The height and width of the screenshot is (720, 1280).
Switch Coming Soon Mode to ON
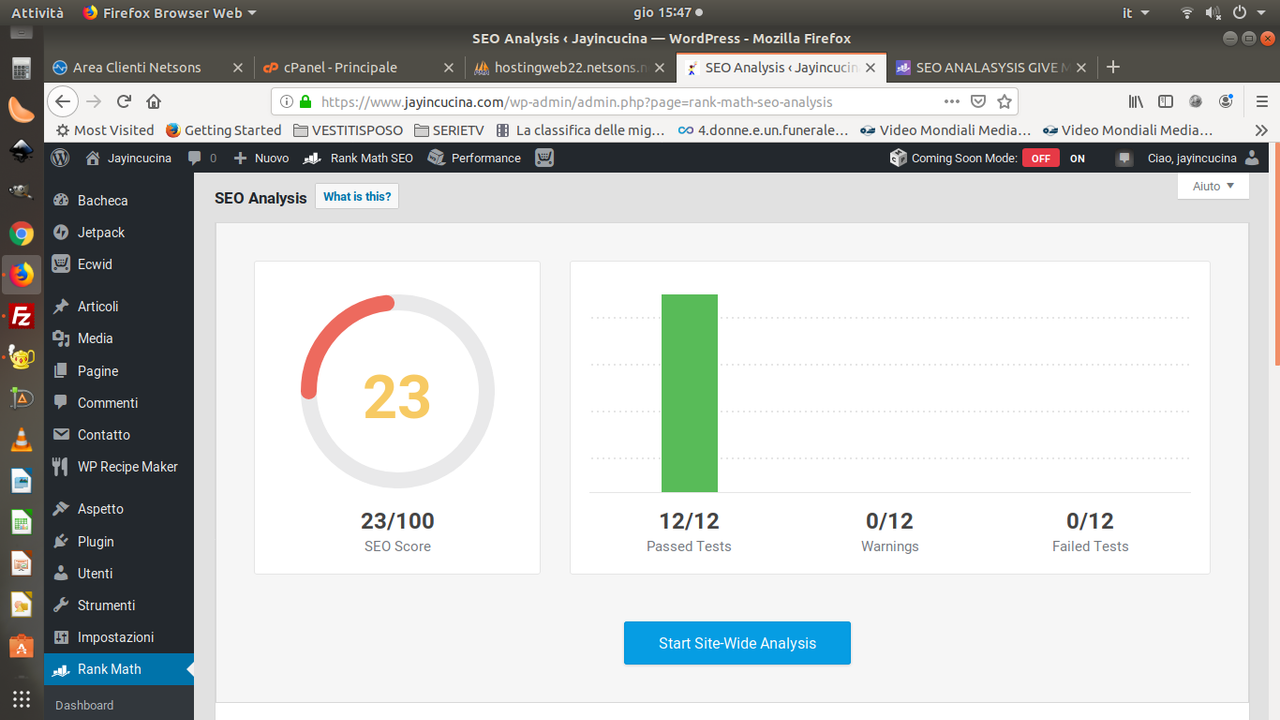tap(1077, 158)
